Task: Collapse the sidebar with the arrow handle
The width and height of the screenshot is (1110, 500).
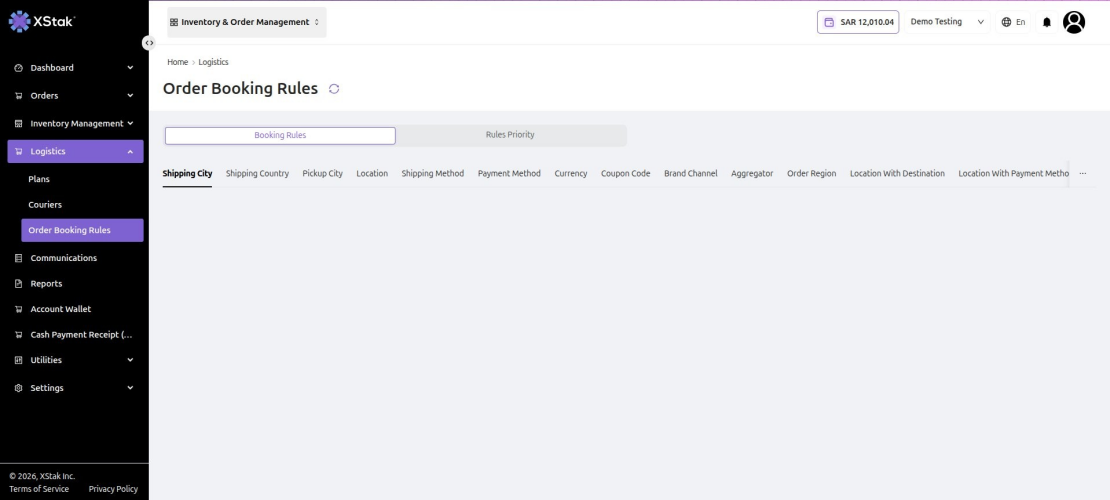Action: 149,43
